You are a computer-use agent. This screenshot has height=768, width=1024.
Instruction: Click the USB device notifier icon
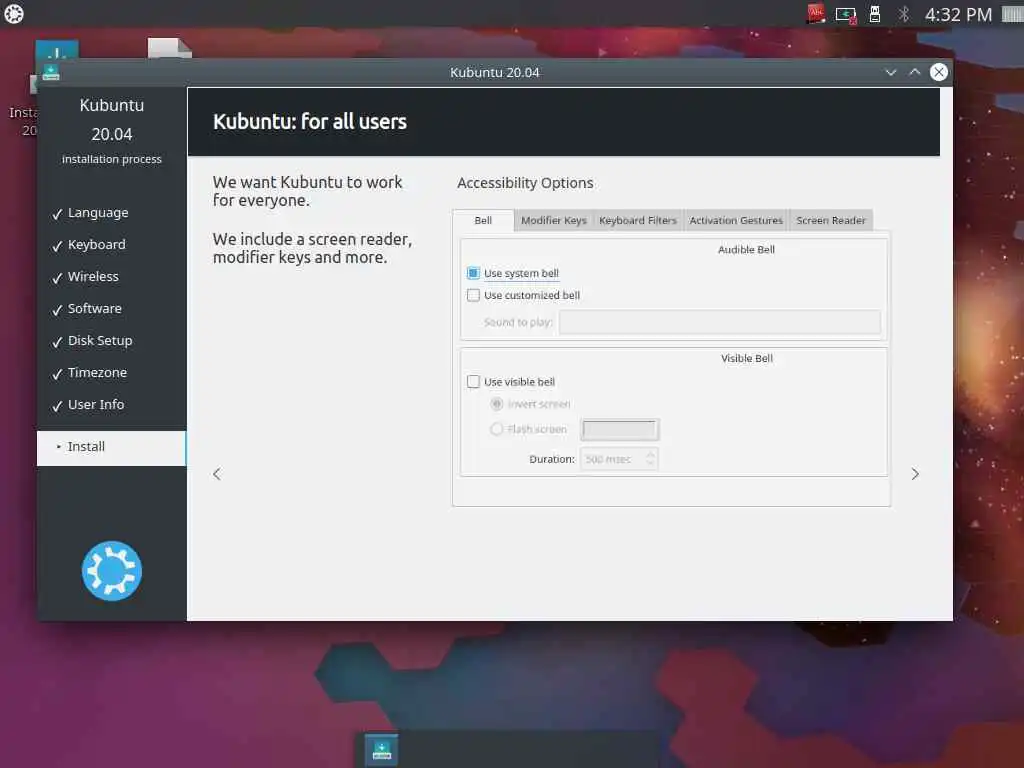[875, 14]
